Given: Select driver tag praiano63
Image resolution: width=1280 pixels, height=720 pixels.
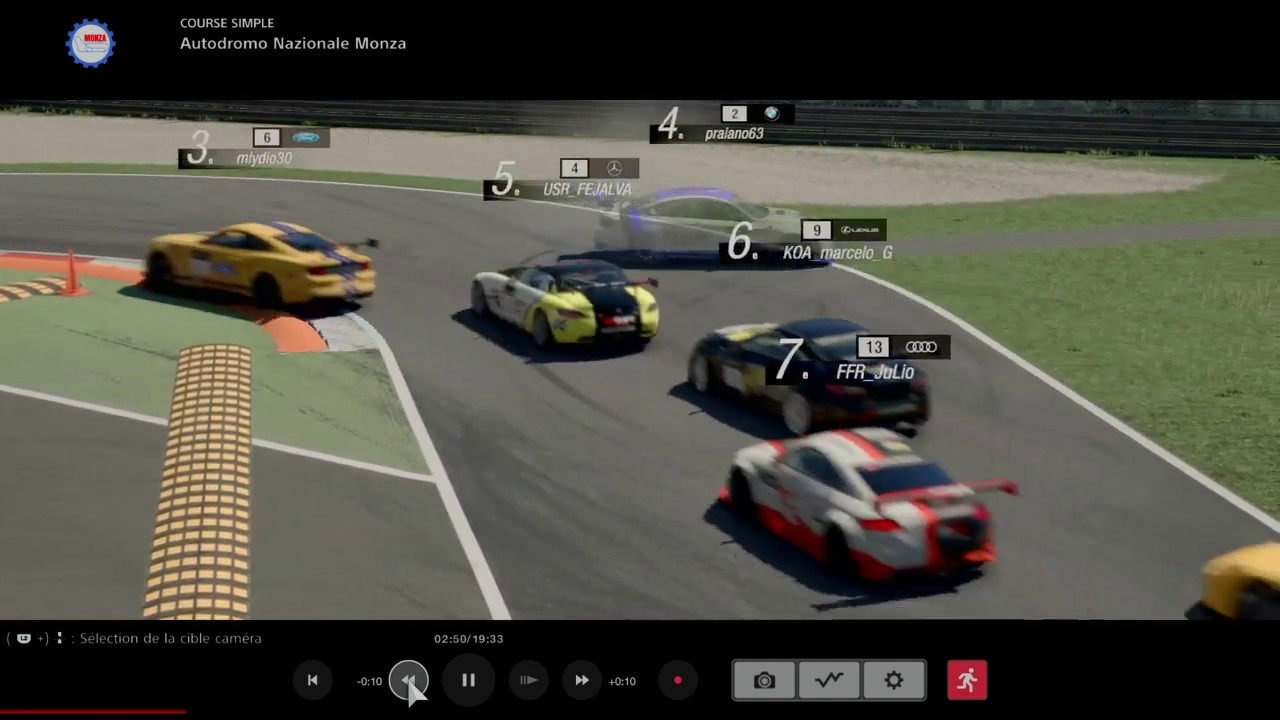Looking at the screenshot, I should pyautogui.click(x=734, y=134).
